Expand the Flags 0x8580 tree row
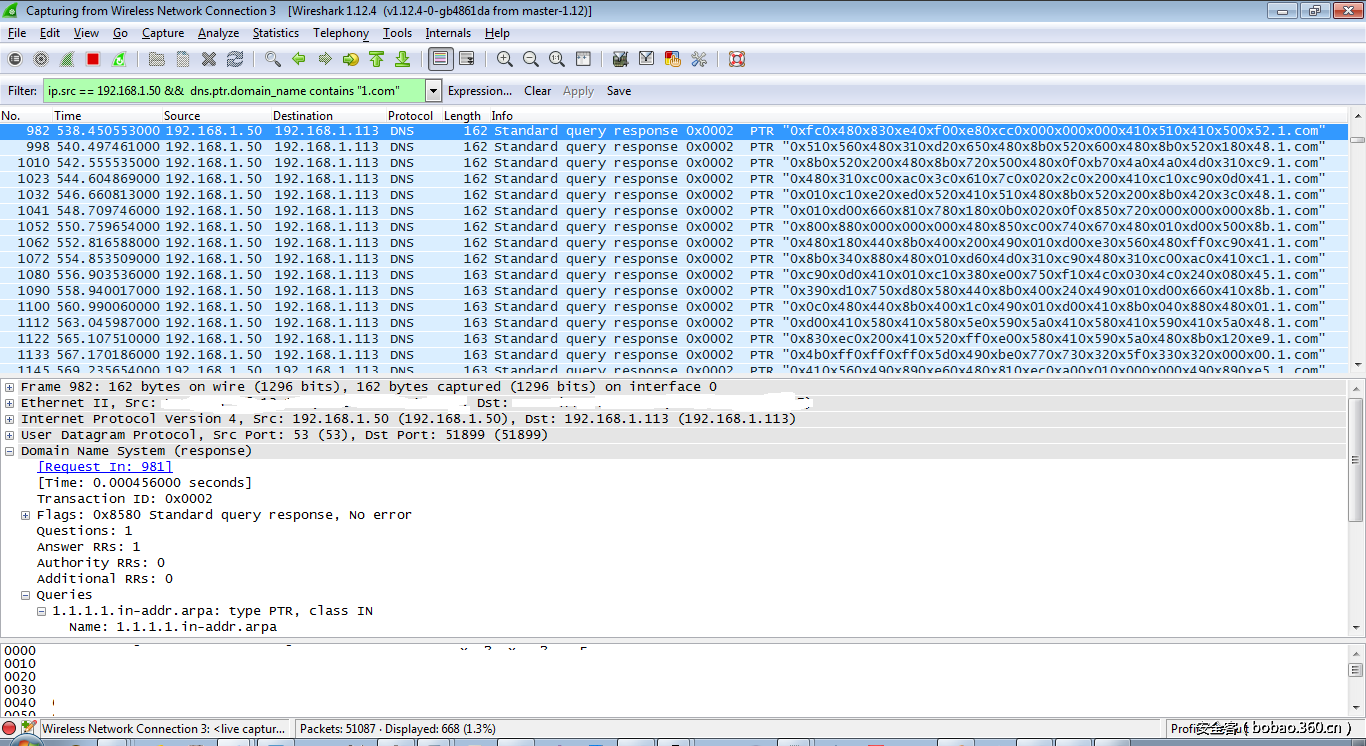The image size is (1366, 746). [26, 515]
